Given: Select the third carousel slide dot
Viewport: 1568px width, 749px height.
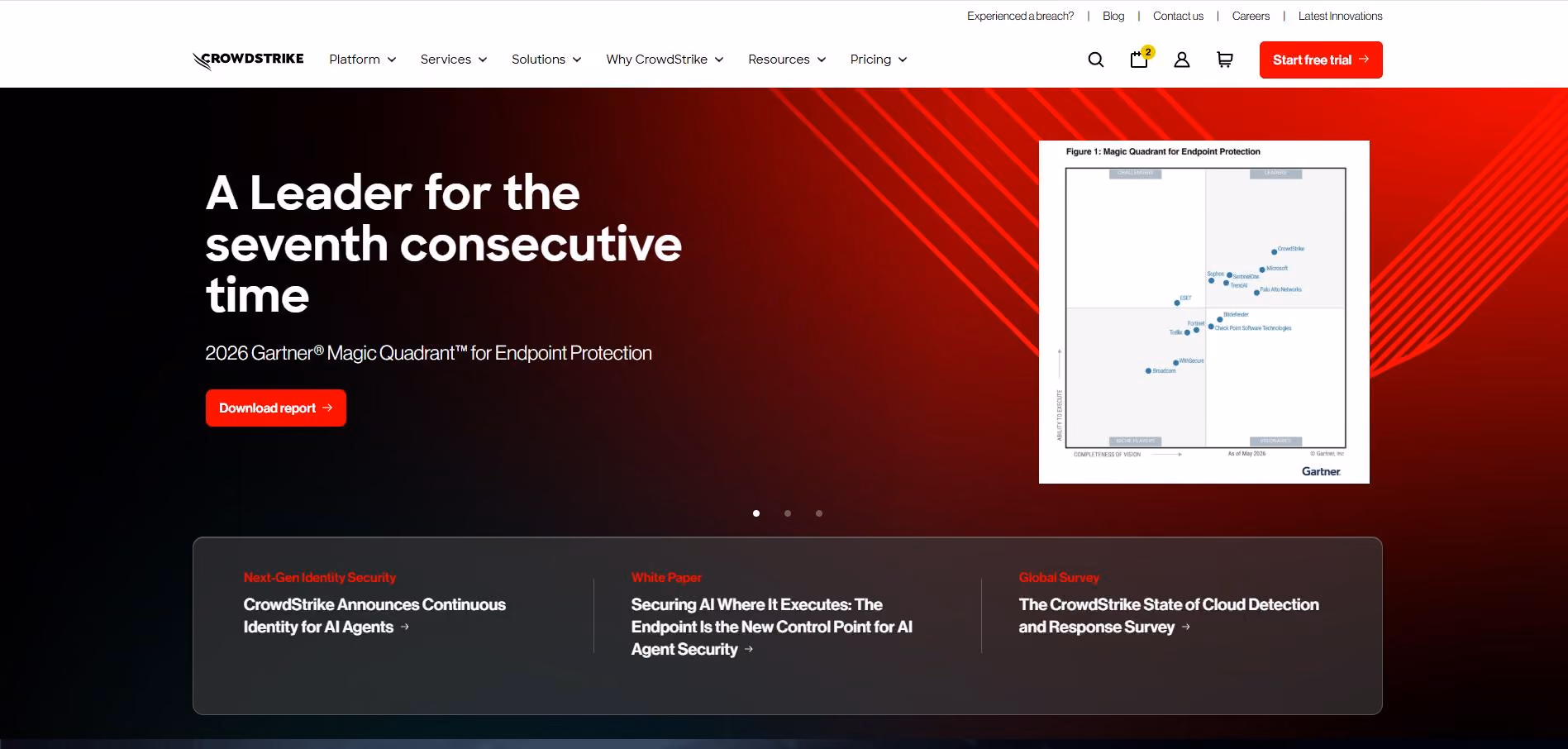Looking at the screenshot, I should click(819, 513).
